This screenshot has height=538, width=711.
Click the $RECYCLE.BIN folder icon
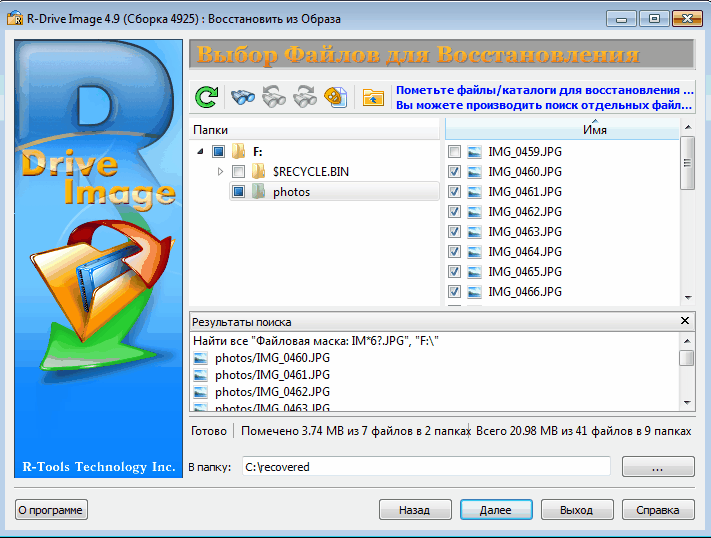pos(258,171)
